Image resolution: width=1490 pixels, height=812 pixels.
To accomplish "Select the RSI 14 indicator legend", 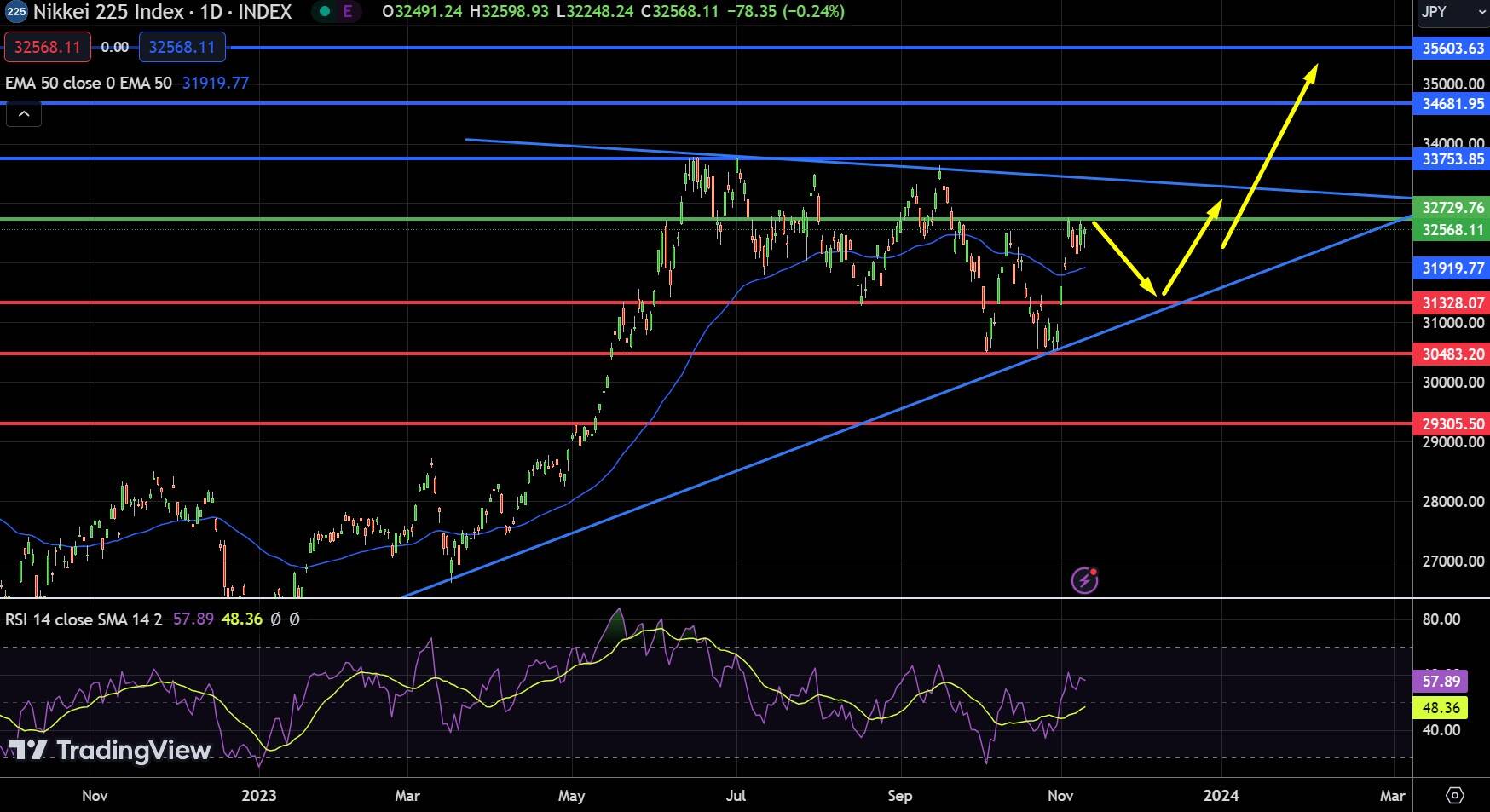I will point(84,619).
